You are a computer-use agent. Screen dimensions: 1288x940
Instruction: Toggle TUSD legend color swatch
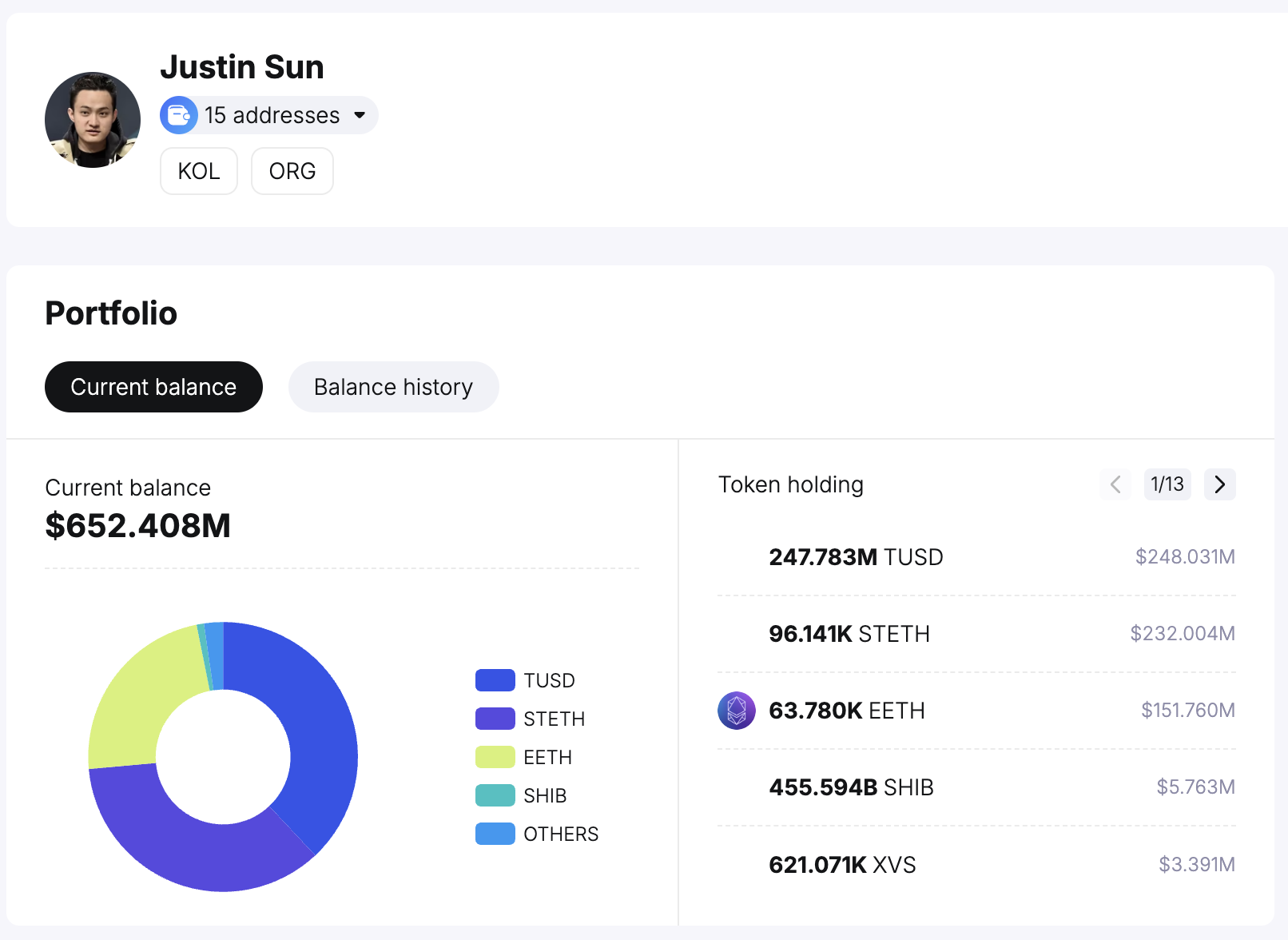(x=495, y=680)
